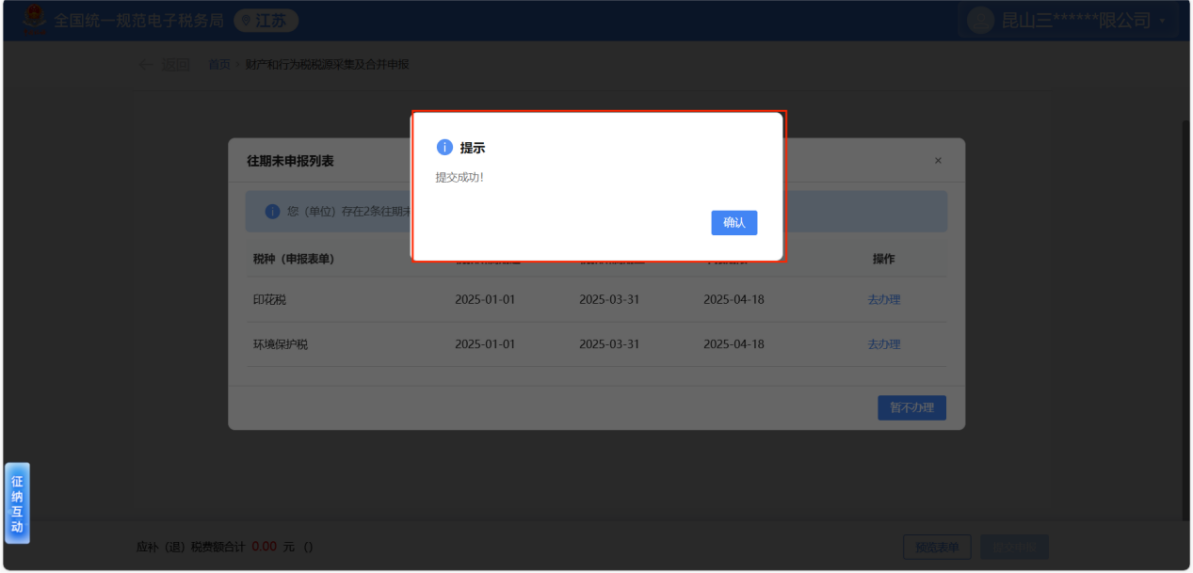This screenshot has width=1193, height=573.
Task: Close the 往期未申报列表 panel with X
Action: pyautogui.click(x=937, y=161)
